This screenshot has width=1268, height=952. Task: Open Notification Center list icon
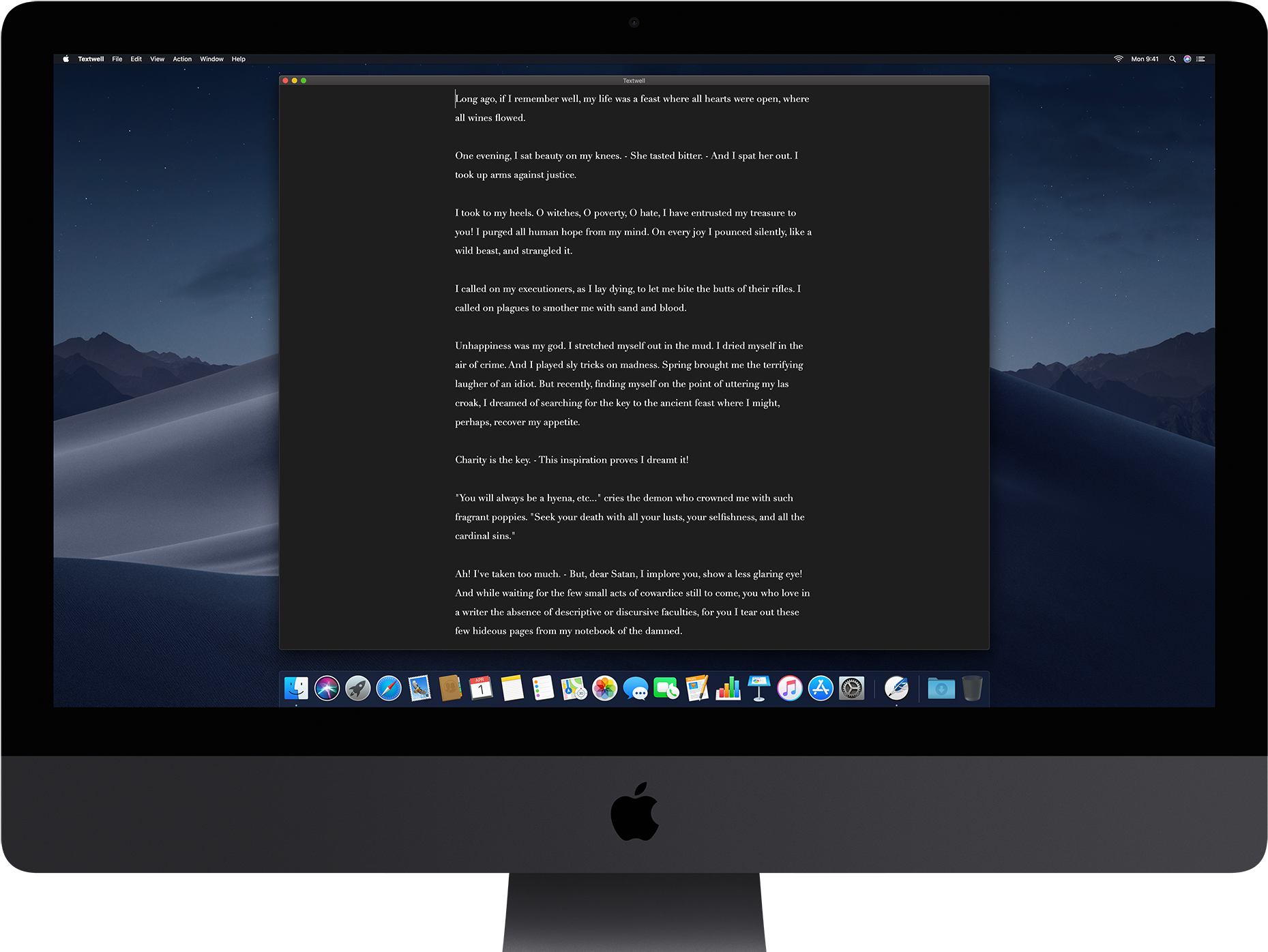point(1201,59)
